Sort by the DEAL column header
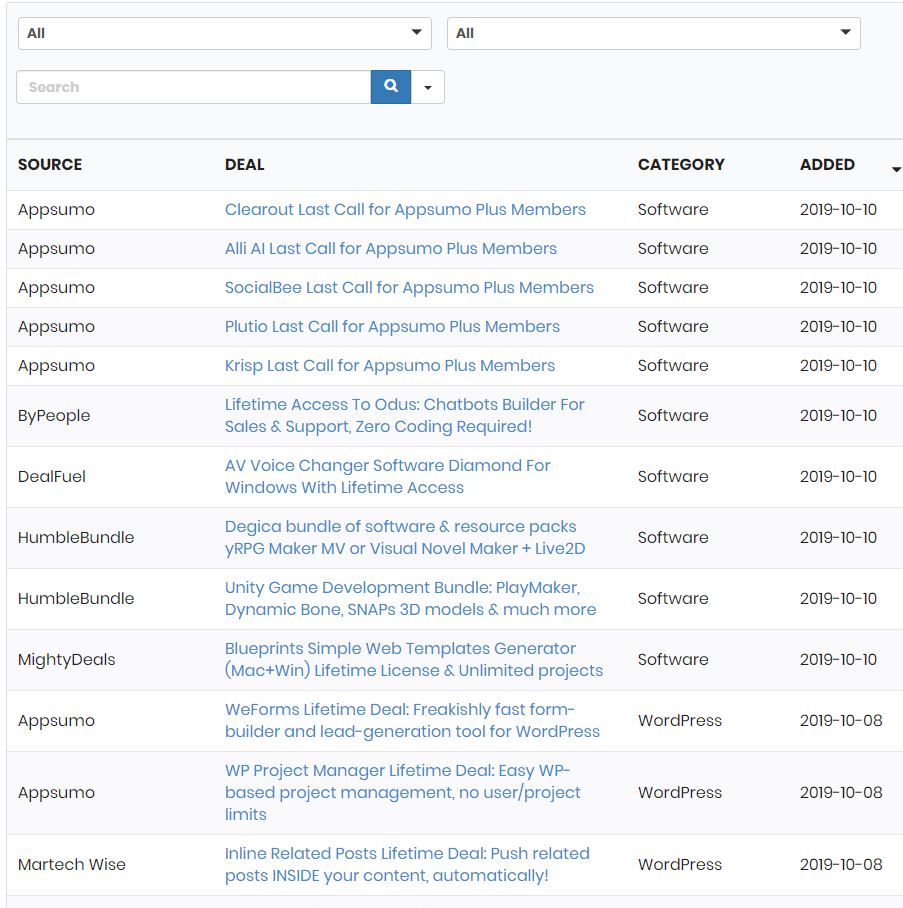The image size is (903, 908). pos(244,164)
